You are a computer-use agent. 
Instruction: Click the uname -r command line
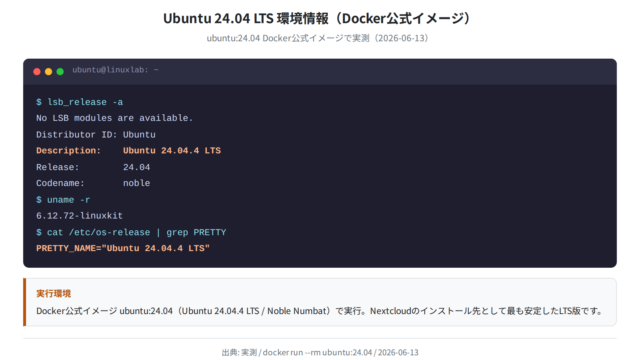coord(63,200)
